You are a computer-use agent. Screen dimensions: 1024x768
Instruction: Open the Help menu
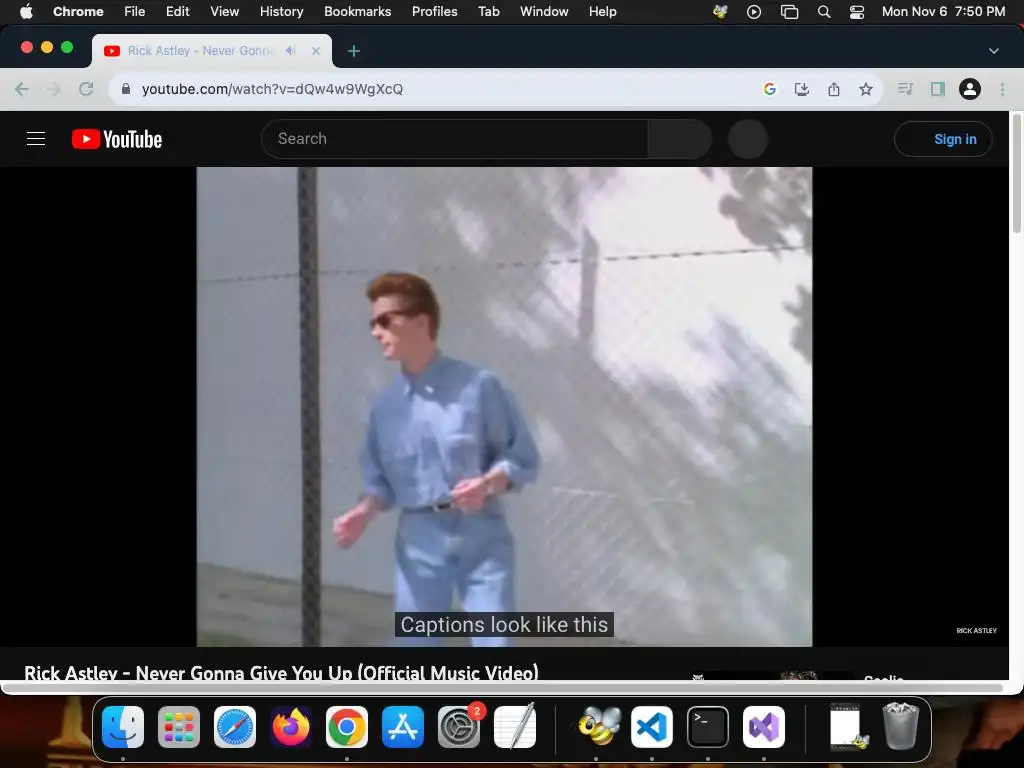(602, 11)
